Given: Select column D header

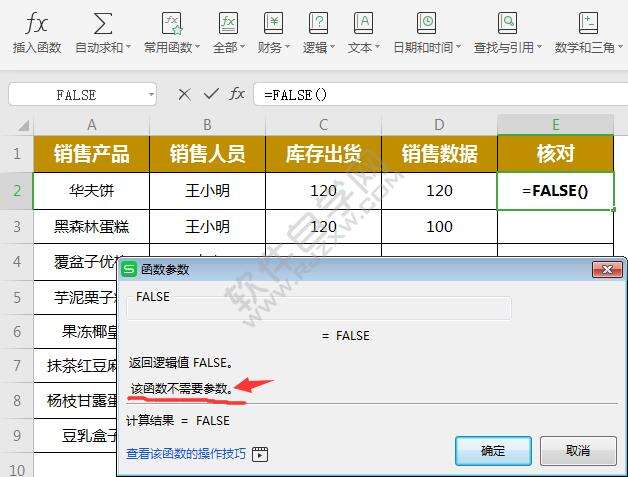Looking at the screenshot, I should point(439,125).
